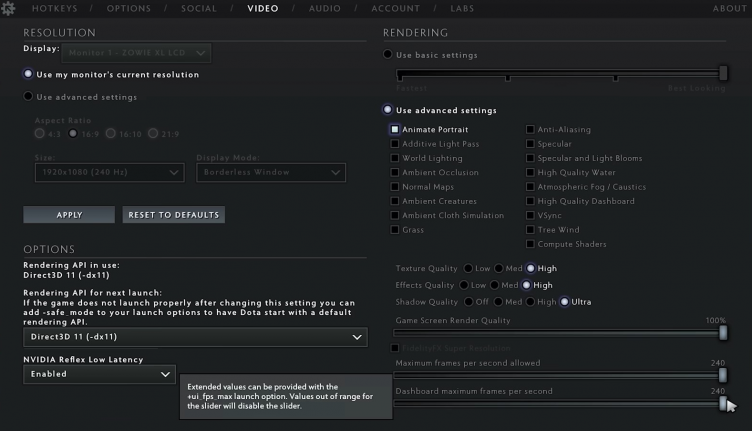Open NVIDIA Reflex Low Latency dropdown
Viewport: 752px width, 431px height.
(99, 374)
